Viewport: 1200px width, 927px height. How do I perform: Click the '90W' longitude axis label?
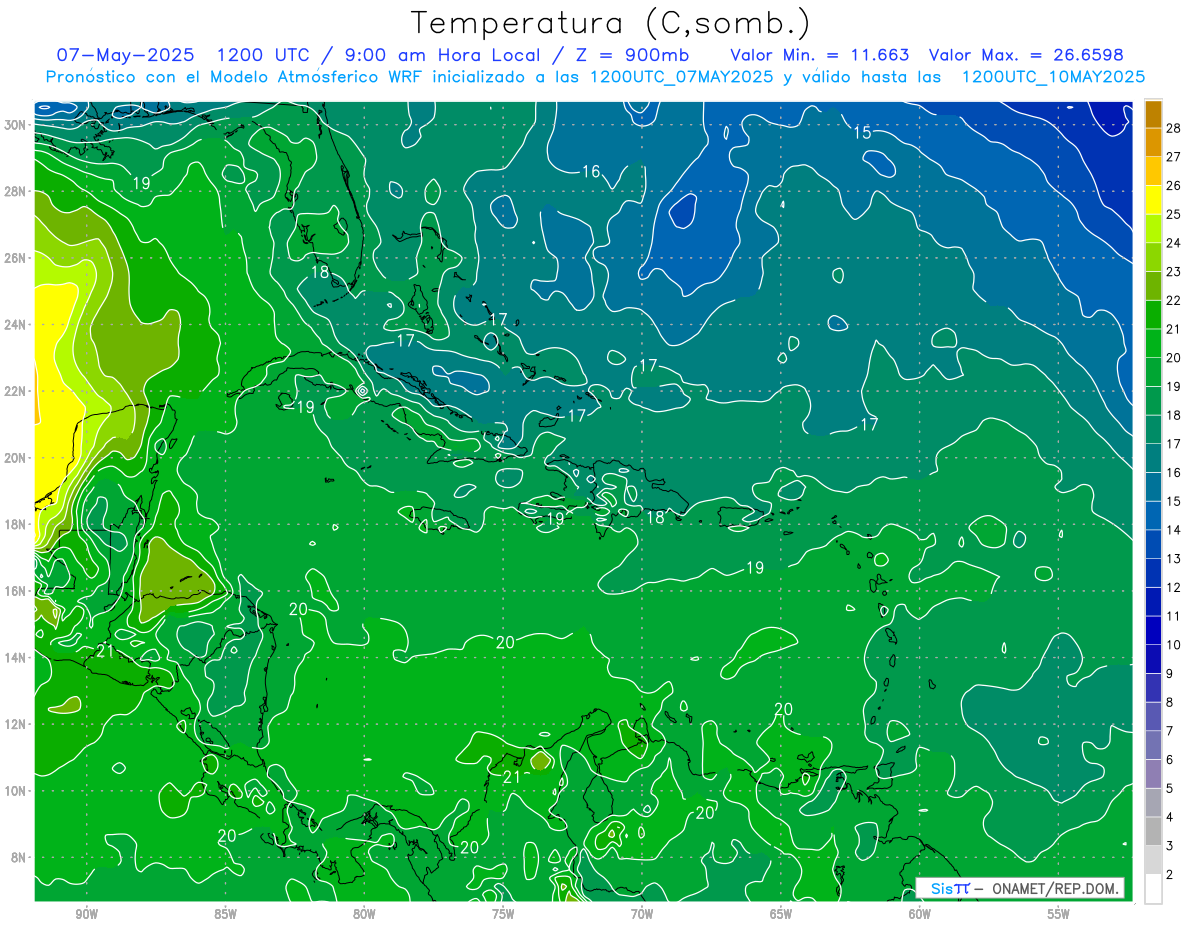click(x=87, y=914)
